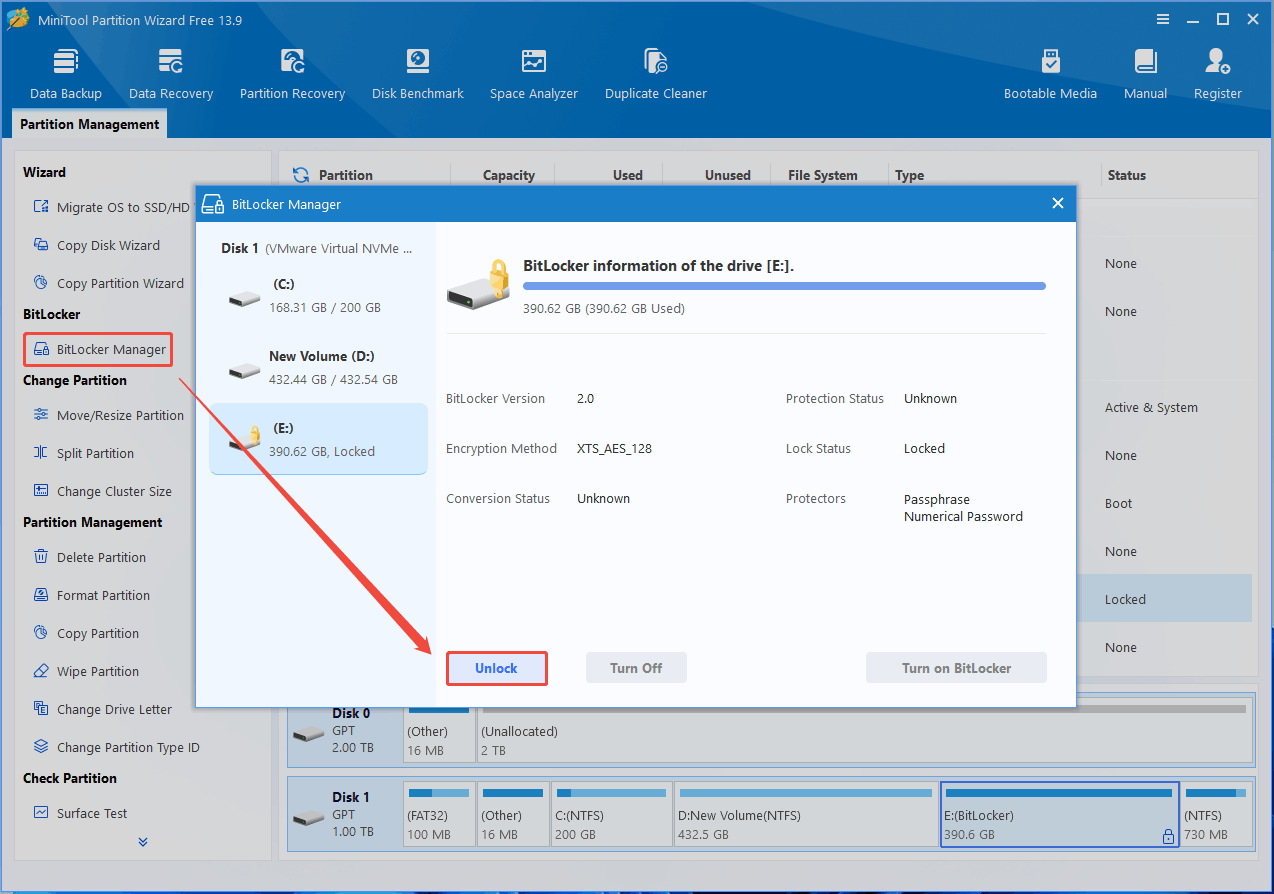Switch to the Partition Management tab
Image resolution: width=1274 pixels, height=894 pixels.
click(x=90, y=124)
